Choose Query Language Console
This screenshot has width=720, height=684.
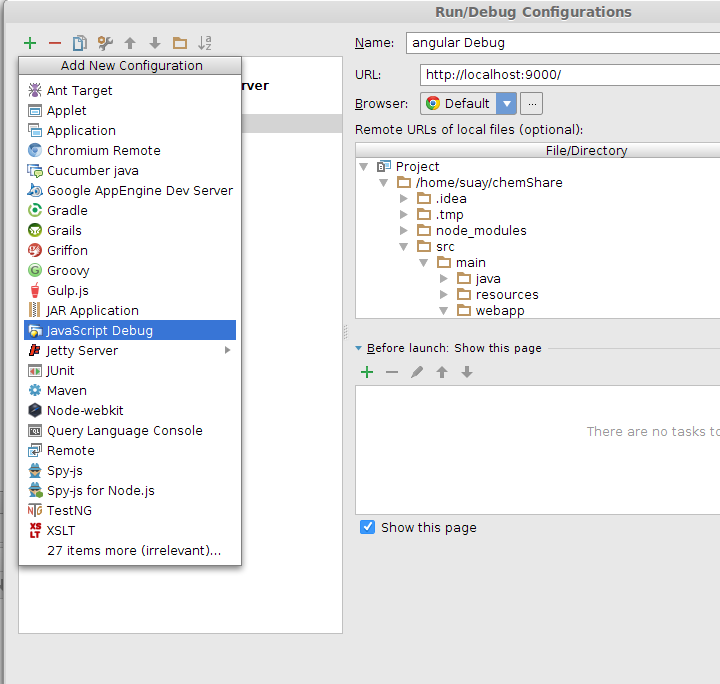130,431
